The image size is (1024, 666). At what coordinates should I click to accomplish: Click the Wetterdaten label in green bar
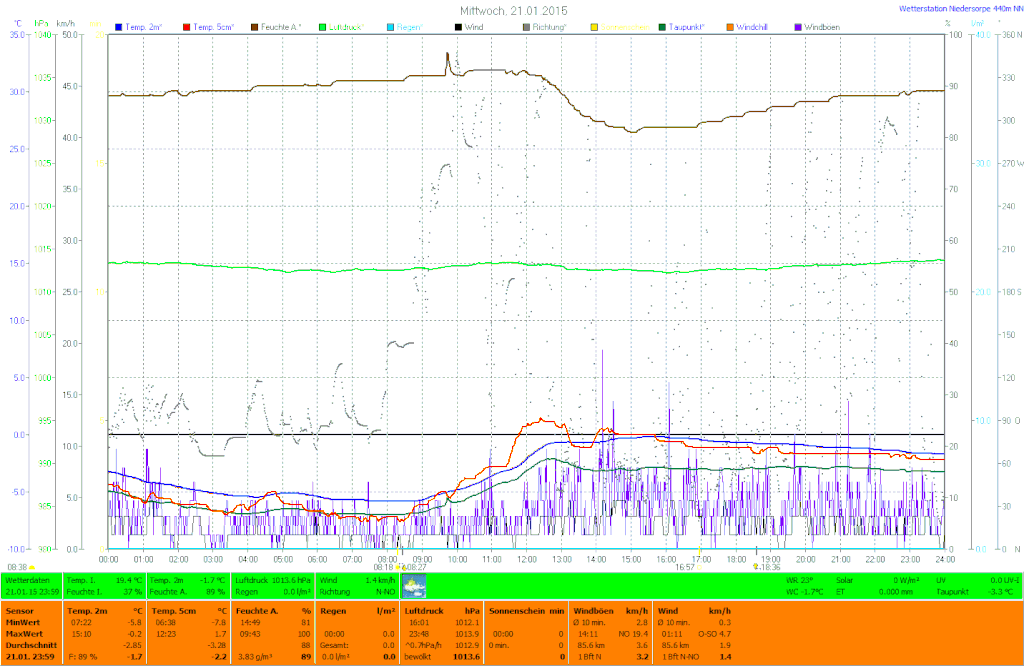pyautogui.click(x=27, y=579)
